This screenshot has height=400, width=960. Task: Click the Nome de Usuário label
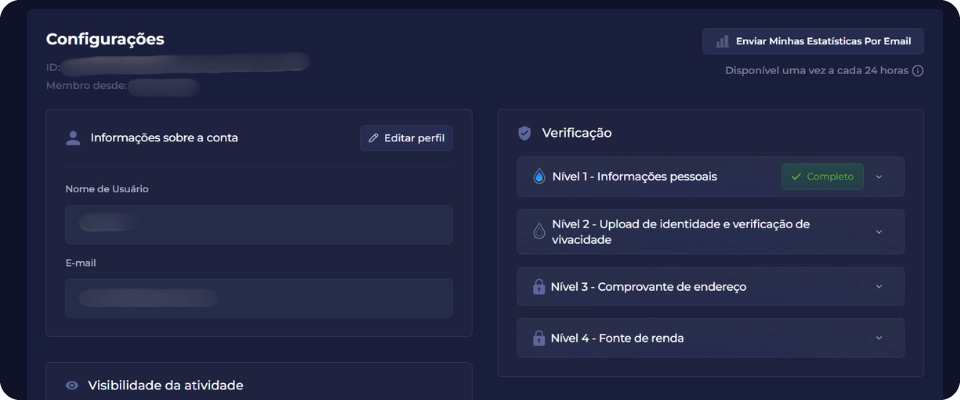[107, 189]
